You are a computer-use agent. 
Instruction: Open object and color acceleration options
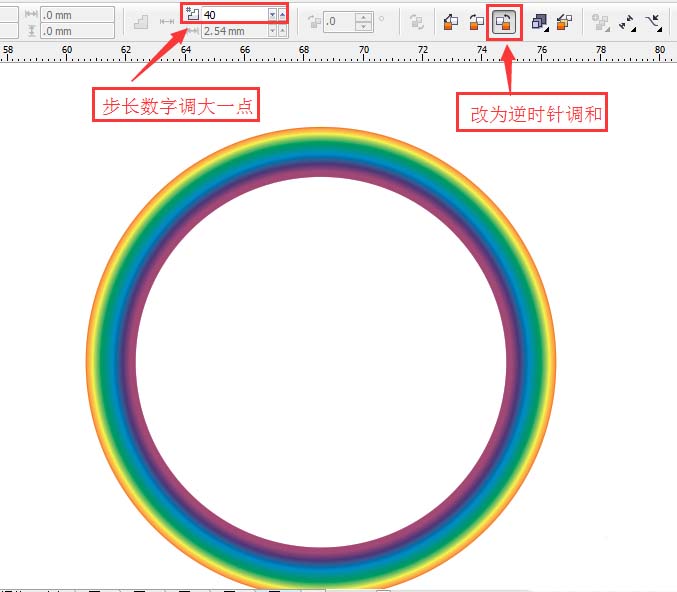point(540,22)
